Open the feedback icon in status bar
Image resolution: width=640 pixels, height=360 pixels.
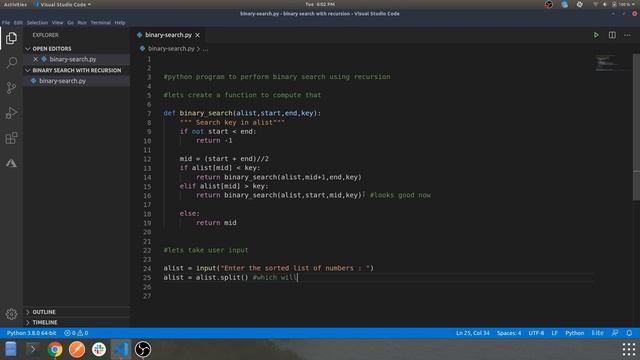(615, 333)
